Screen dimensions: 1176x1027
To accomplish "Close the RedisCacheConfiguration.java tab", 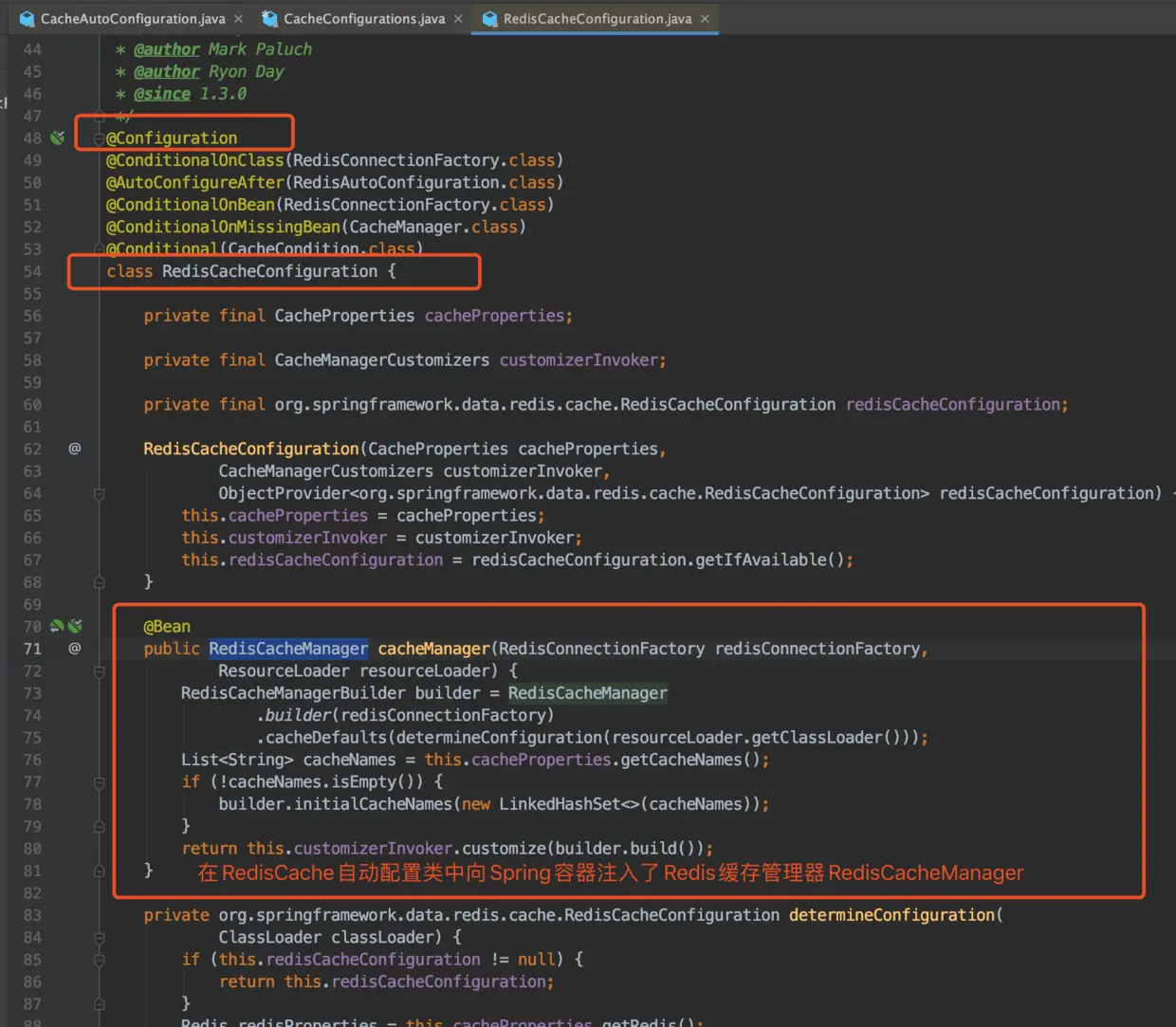I will pos(705,19).
